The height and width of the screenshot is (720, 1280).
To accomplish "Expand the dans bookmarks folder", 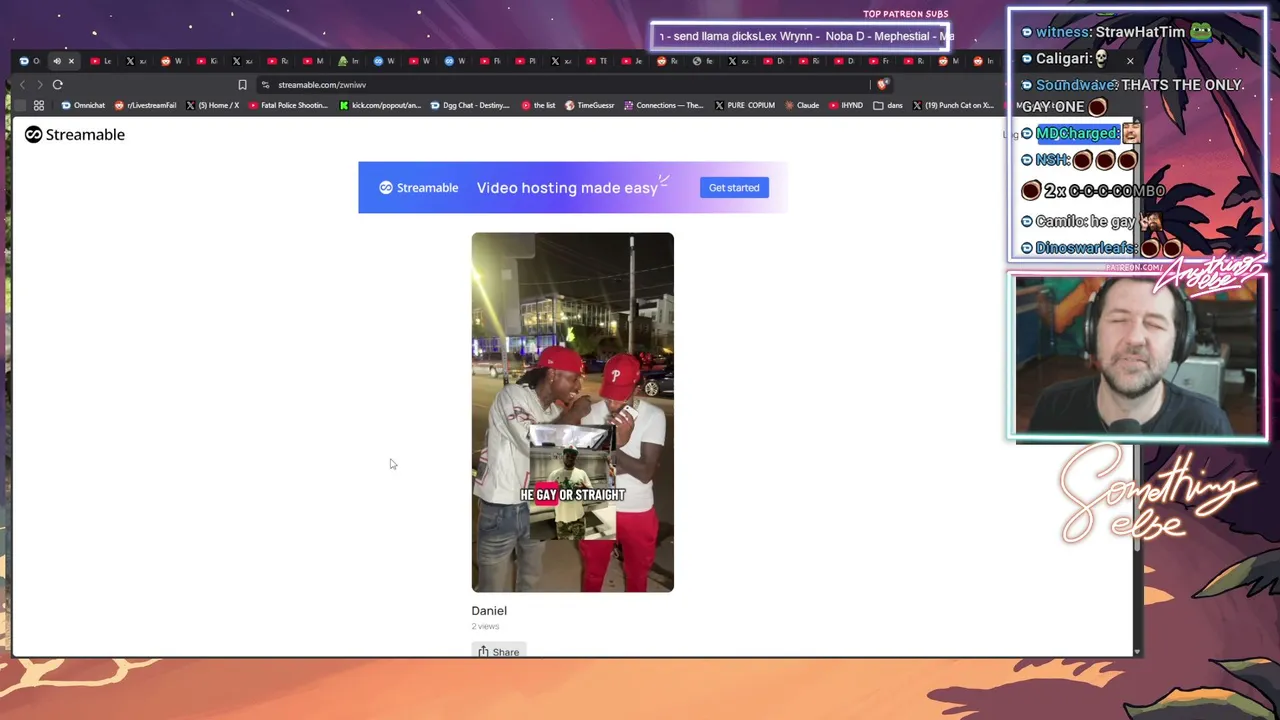I will click(x=888, y=105).
